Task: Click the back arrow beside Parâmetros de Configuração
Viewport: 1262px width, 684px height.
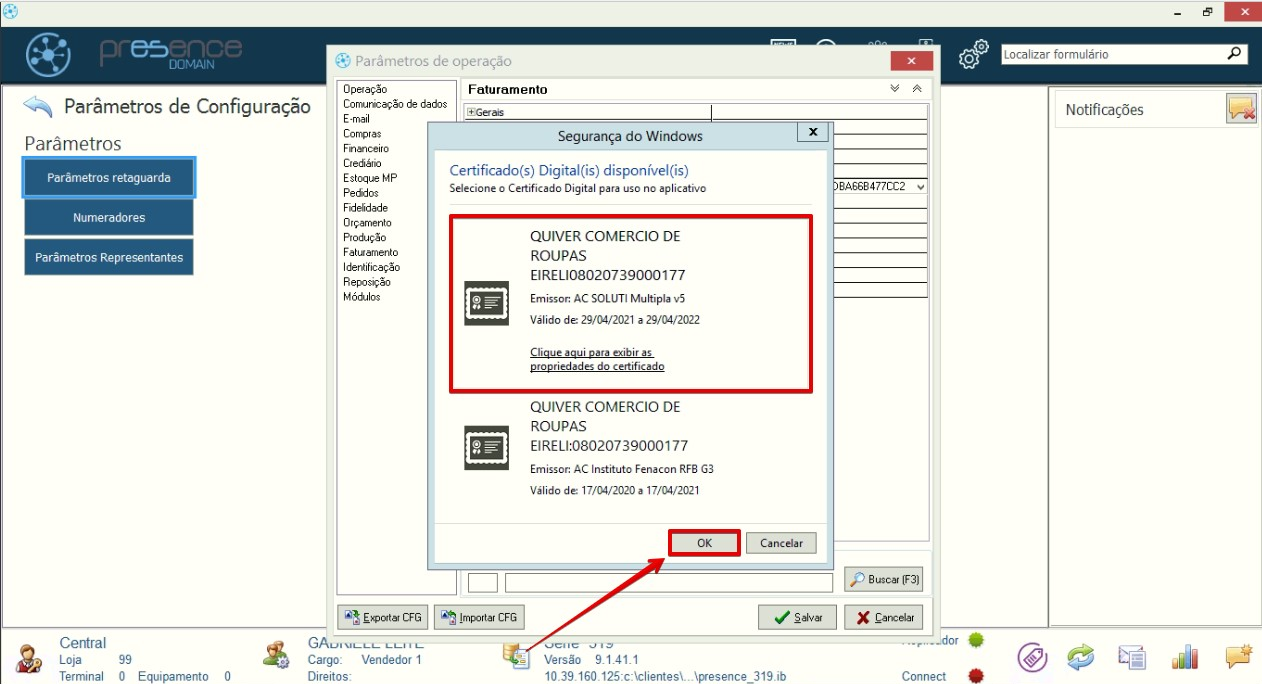Action: point(38,106)
